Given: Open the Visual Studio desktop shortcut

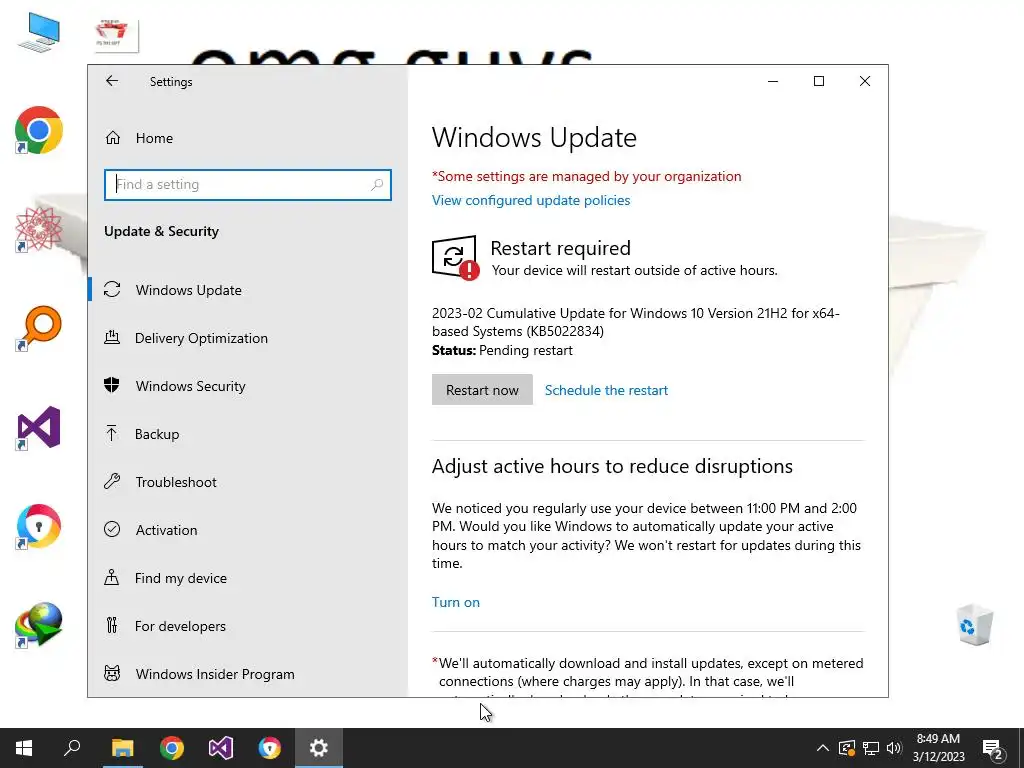Looking at the screenshot, I should (39, 428).
